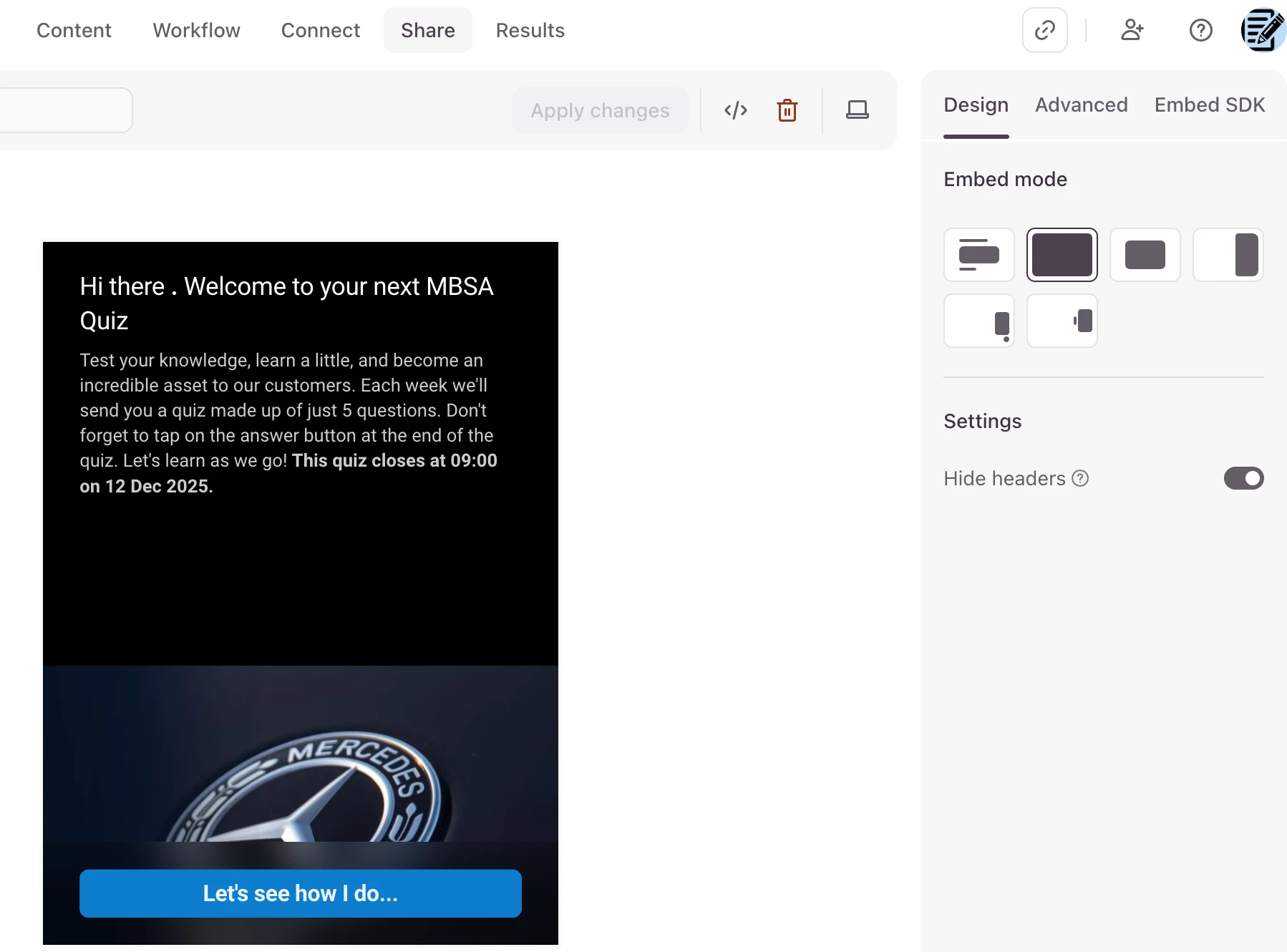Screen dimensions: 1287x952
Task: Select the Share tab
Action: click(x=428, y=30)
